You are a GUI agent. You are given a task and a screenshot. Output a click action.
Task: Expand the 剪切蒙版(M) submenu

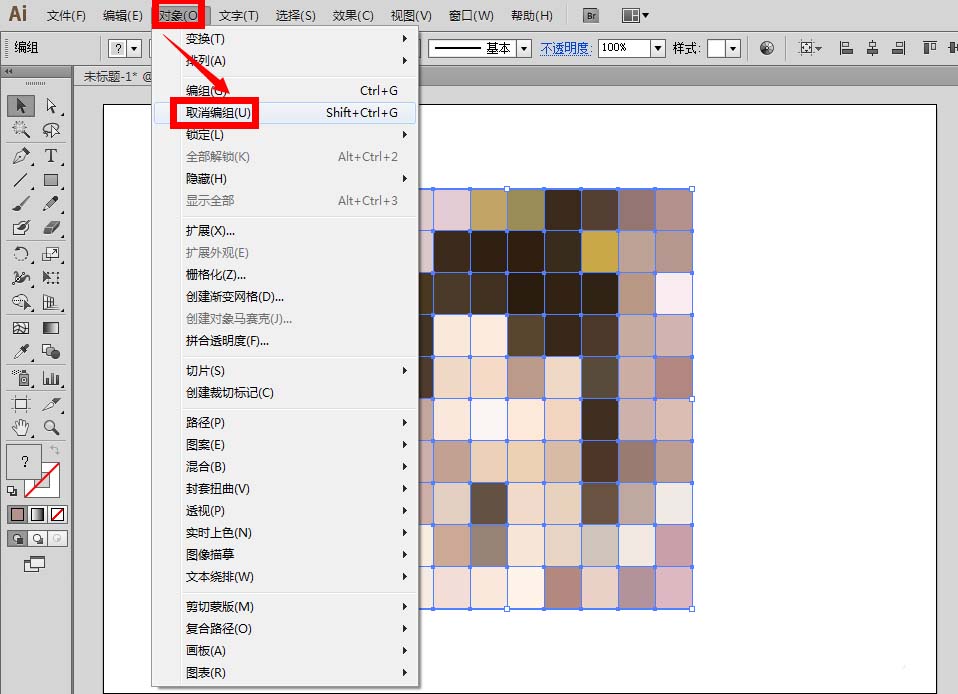[x=285, y=607]
